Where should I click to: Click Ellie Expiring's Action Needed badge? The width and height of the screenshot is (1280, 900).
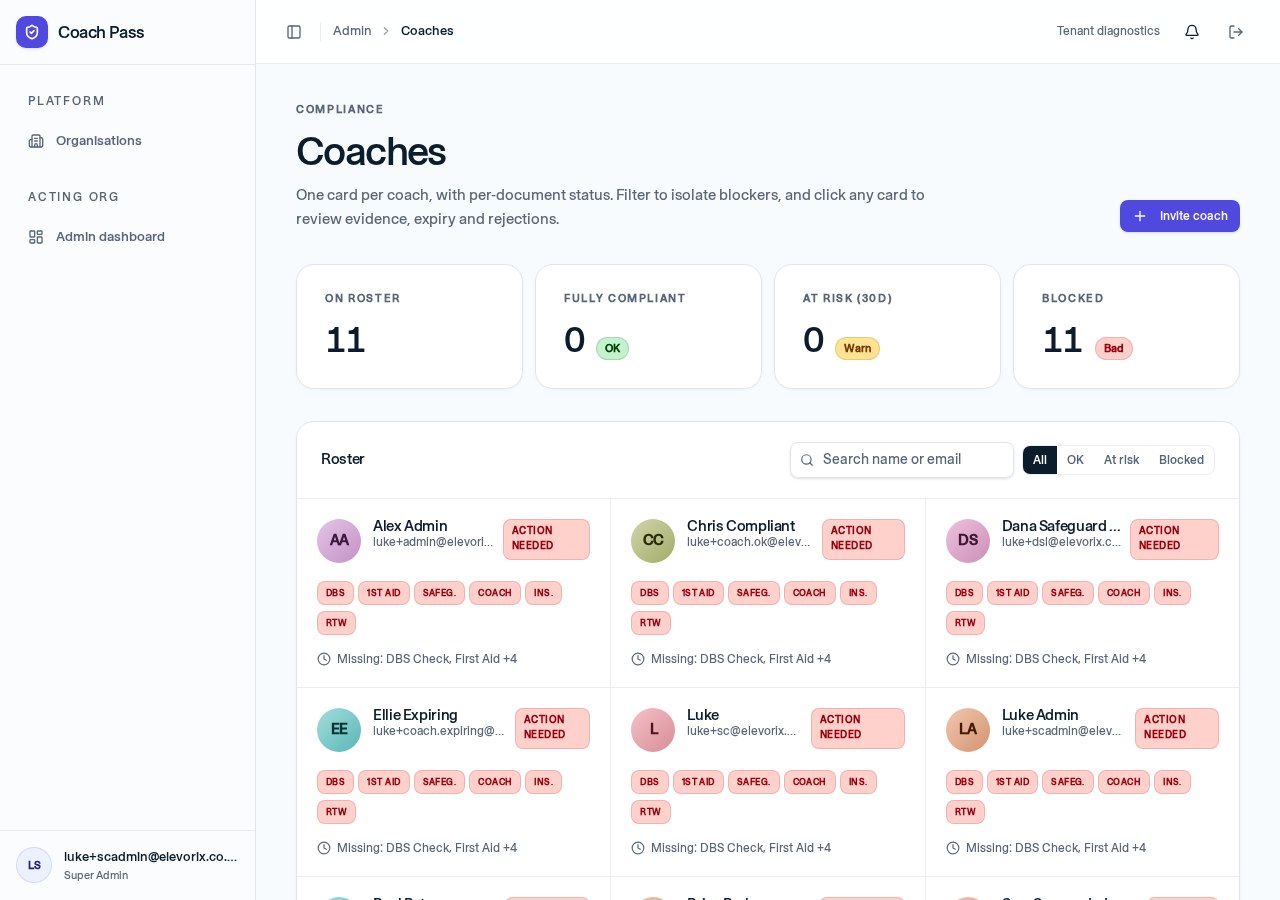(x=552, y=728)
